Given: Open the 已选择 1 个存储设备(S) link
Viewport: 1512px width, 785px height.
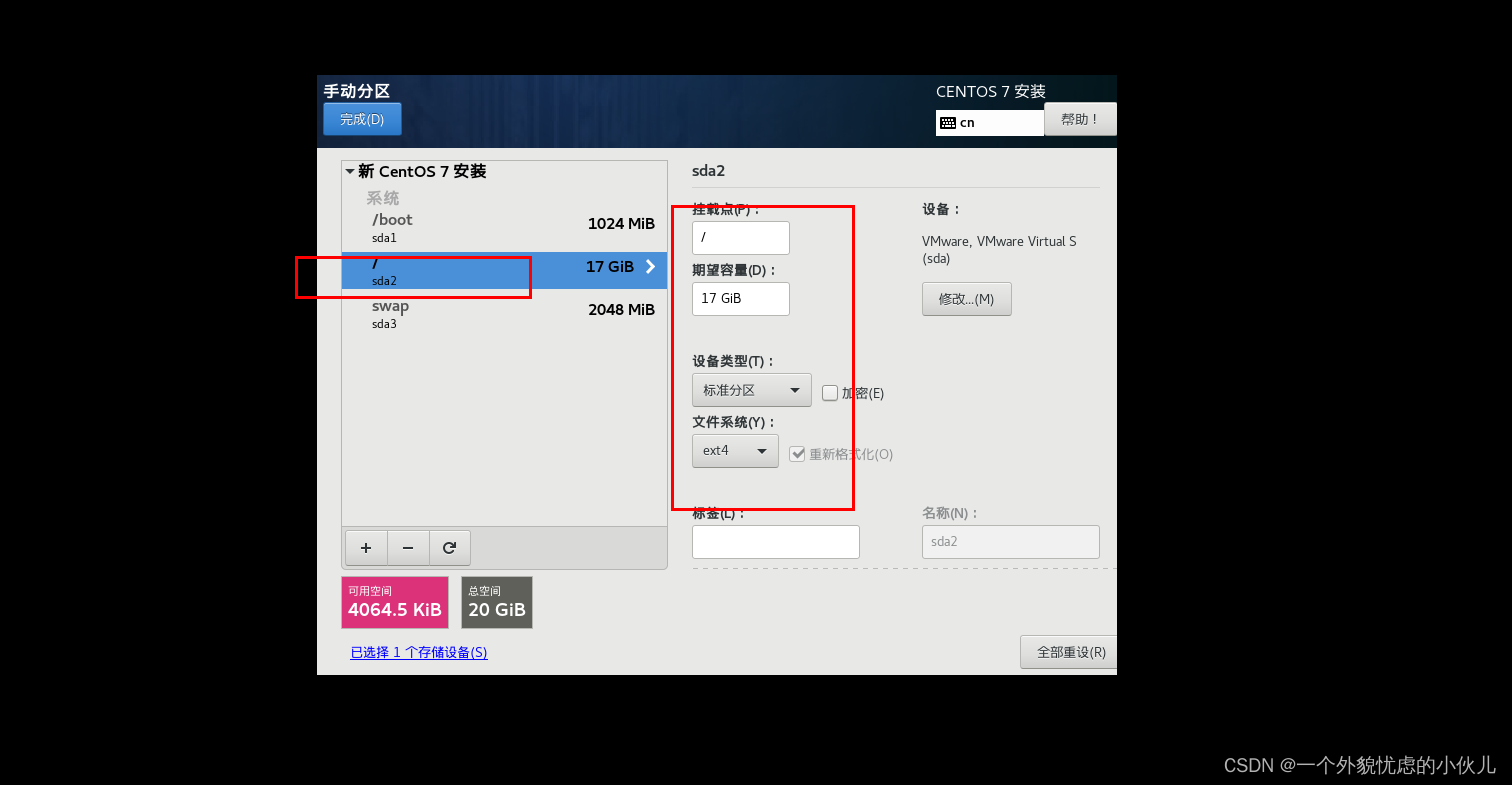Looking at the screenshot, I should point(419,652).
